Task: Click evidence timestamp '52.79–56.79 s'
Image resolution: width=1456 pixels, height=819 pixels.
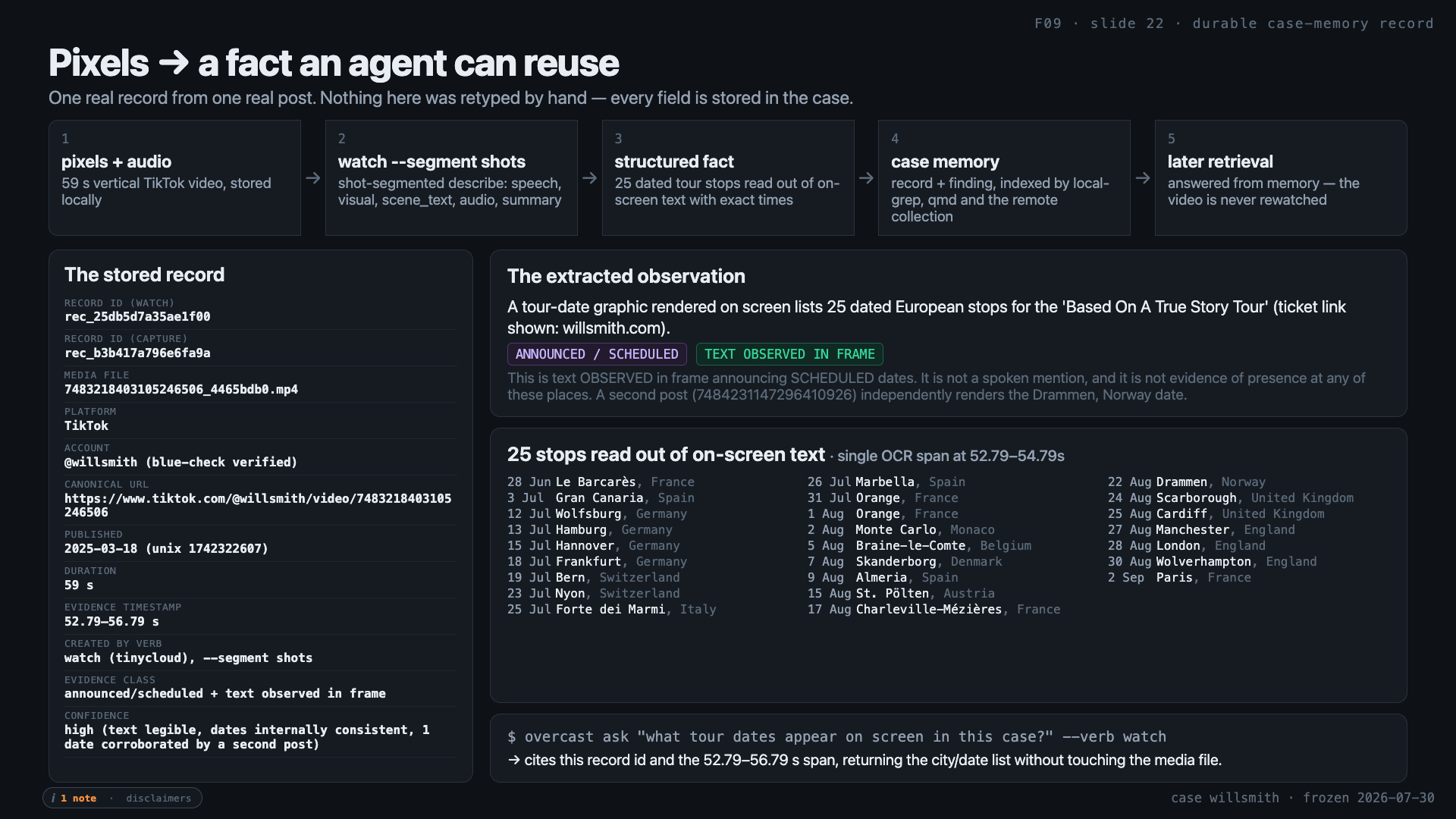Action: click(111, 622)
